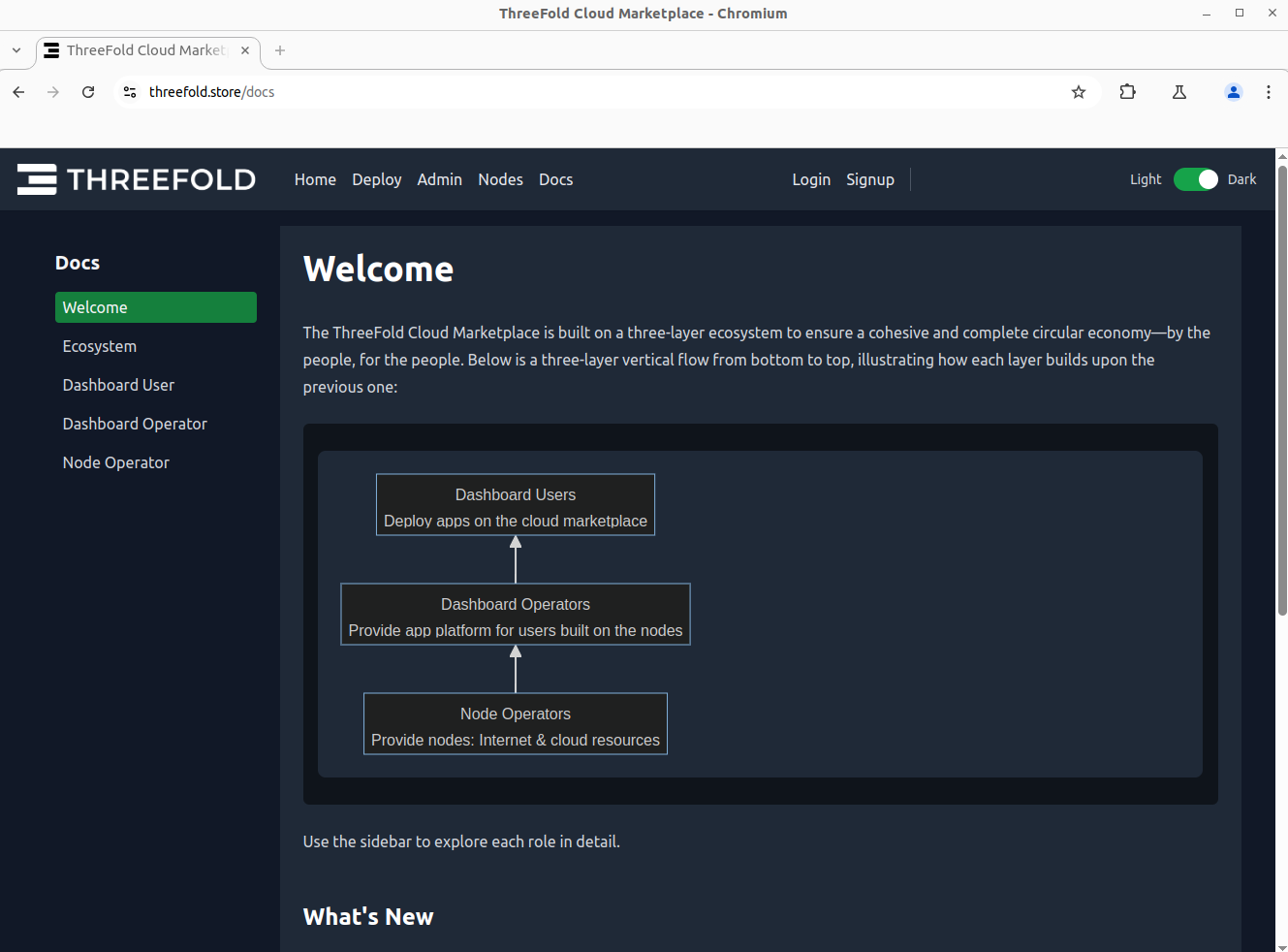Reload the page with the refresh icon
This screenshot has height=952, width=1288.
coord(88,92)
